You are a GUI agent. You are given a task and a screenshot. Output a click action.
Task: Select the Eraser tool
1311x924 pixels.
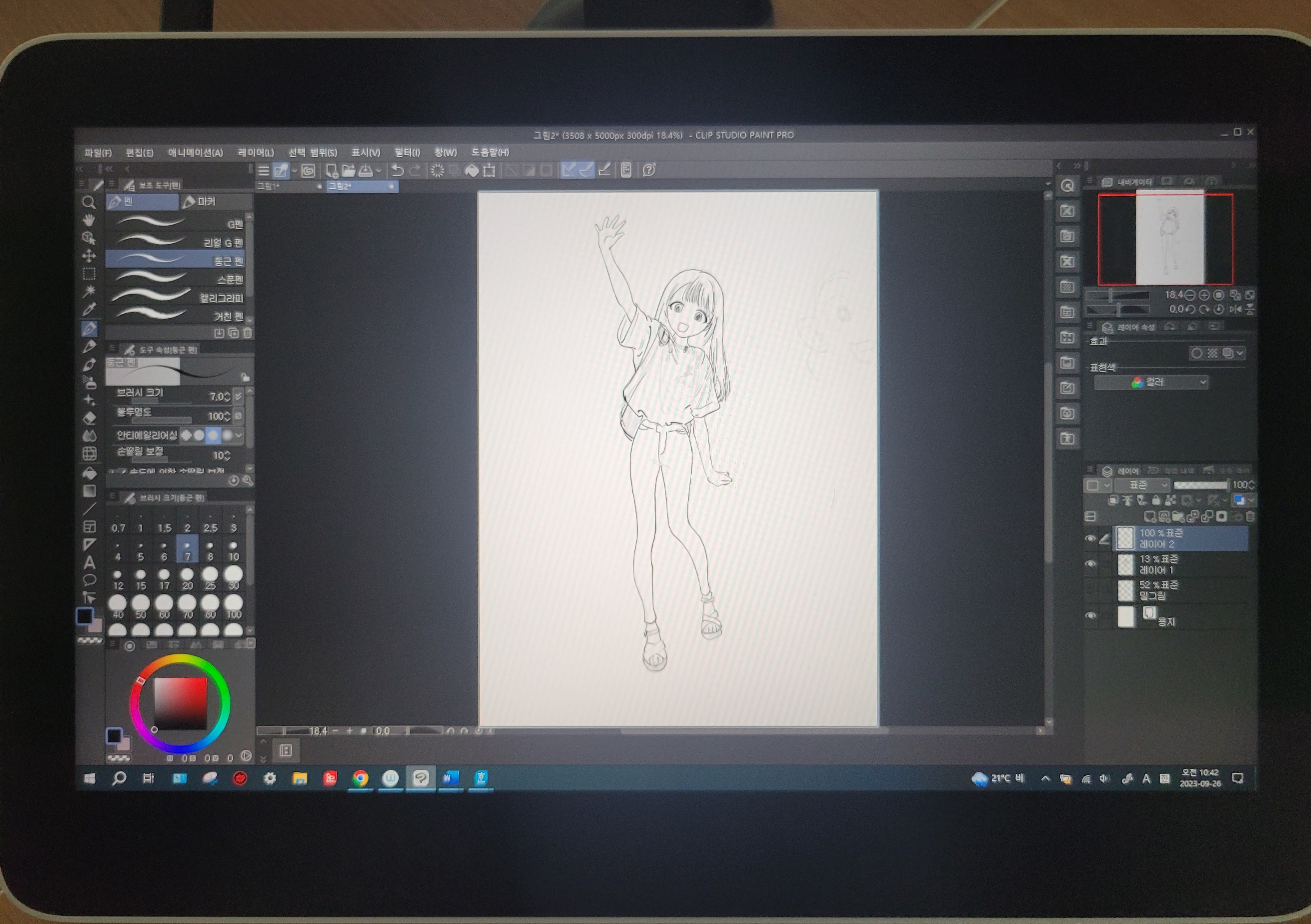tap(90, 418)
